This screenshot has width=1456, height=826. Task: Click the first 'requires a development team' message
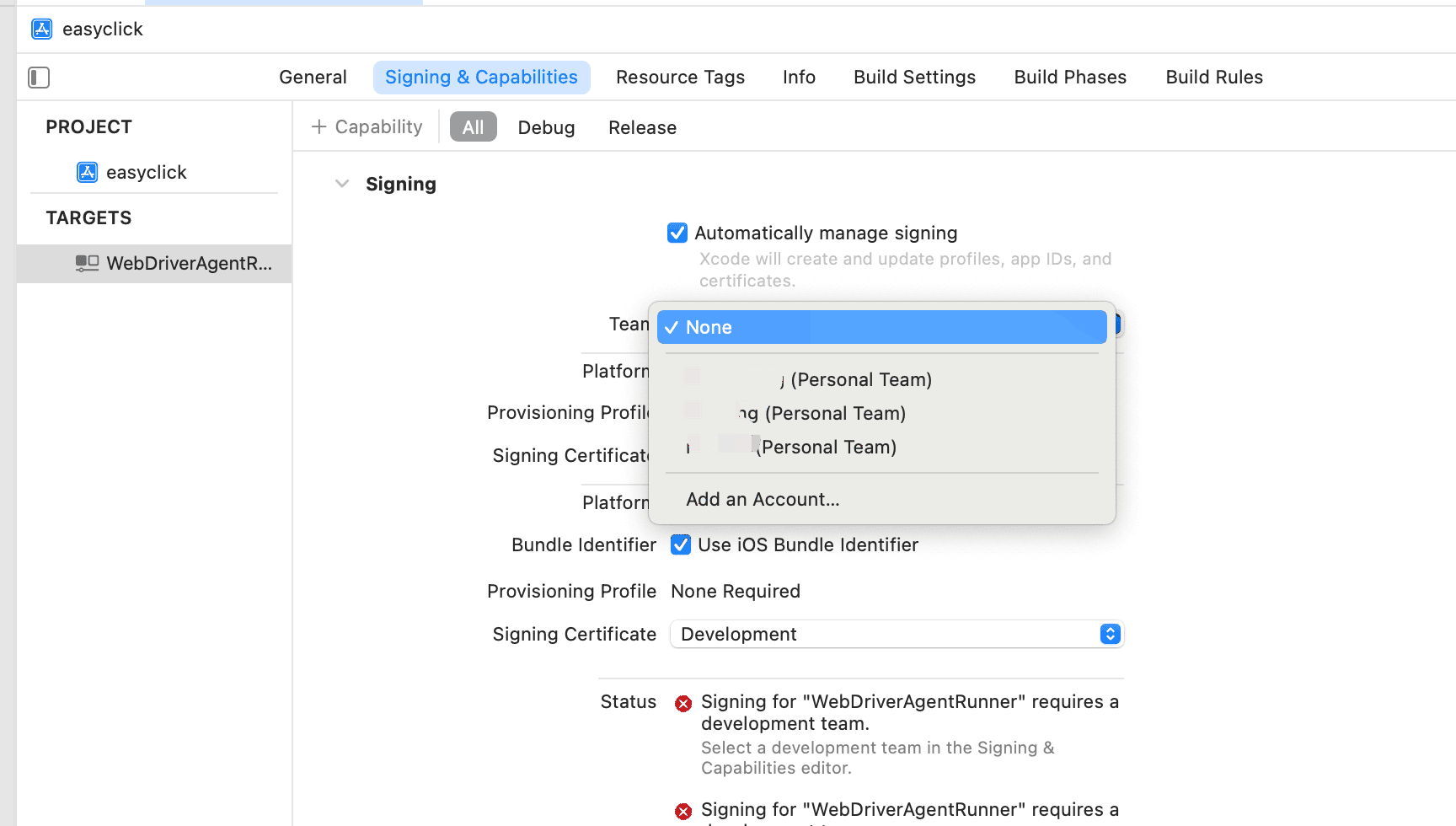[x=910, y=713]
